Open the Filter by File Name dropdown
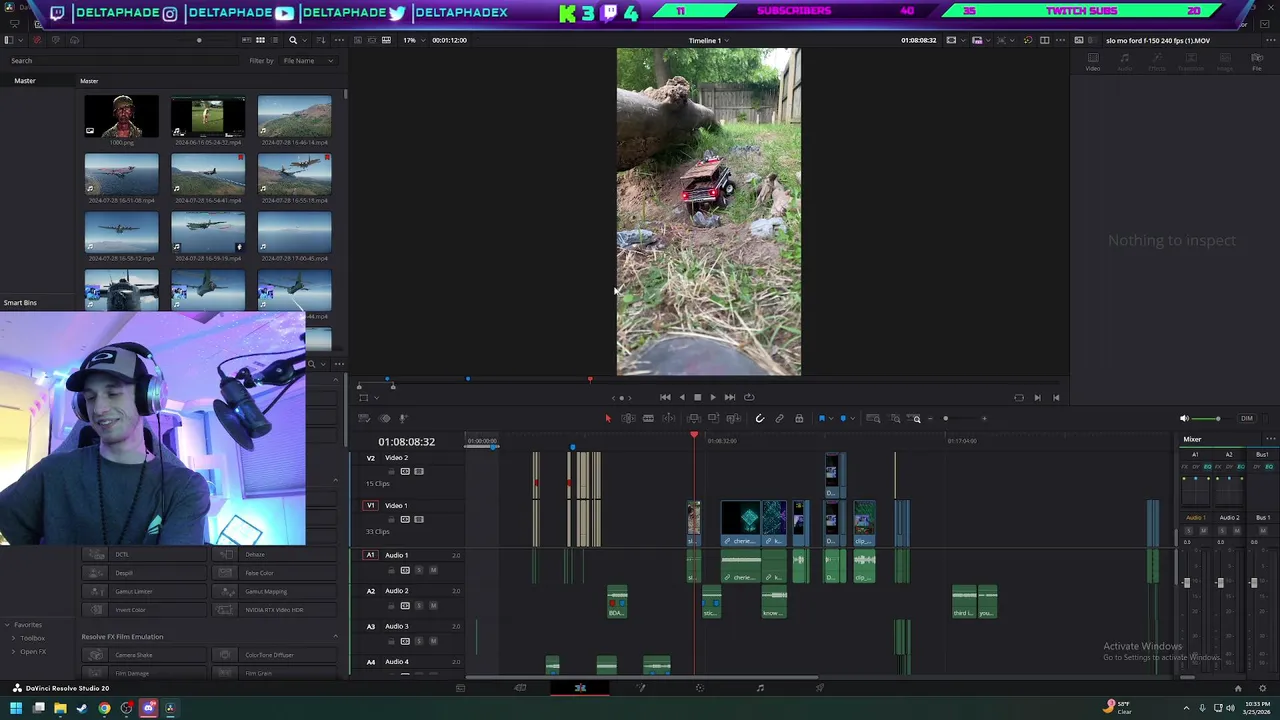Viewport: 1280px width, 720px height. click(308, 61)
